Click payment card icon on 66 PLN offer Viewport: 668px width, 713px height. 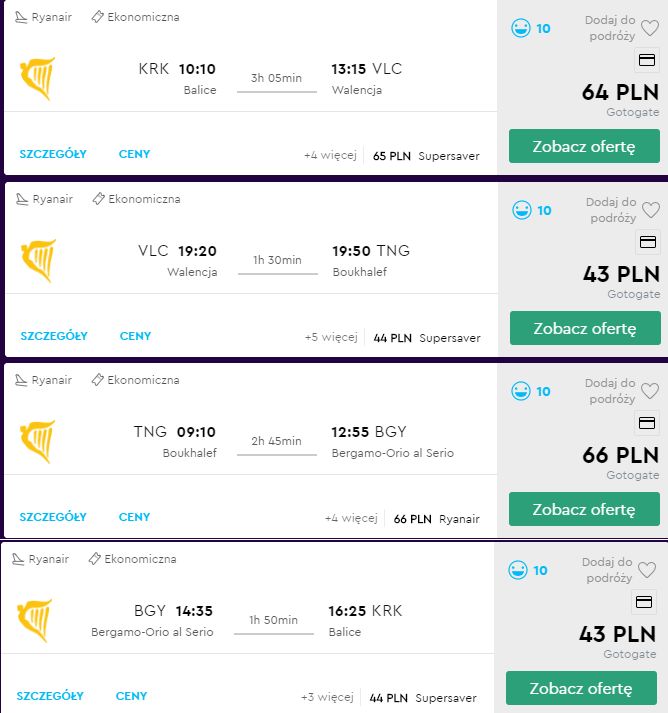(x=647, y=423)
